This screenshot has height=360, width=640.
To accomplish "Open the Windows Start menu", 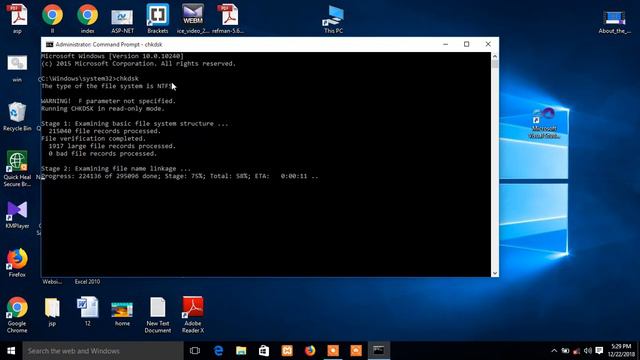I will click(x=11, y=351).
